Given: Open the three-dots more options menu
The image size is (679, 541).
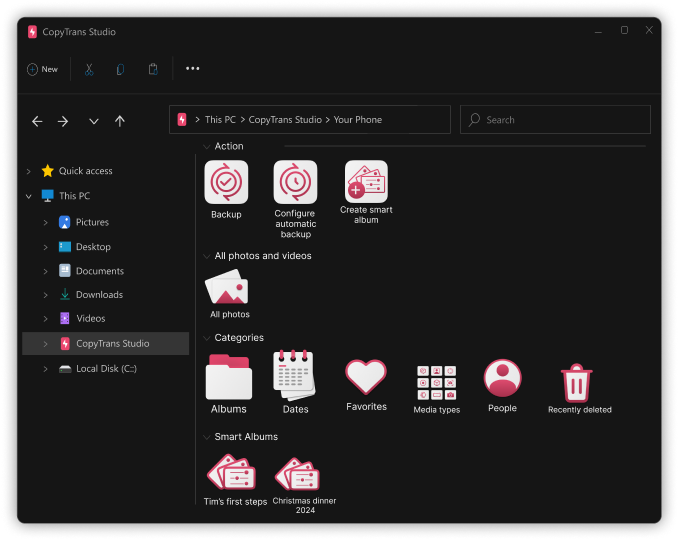Looking at the screenshot, I should coord(193,69).
